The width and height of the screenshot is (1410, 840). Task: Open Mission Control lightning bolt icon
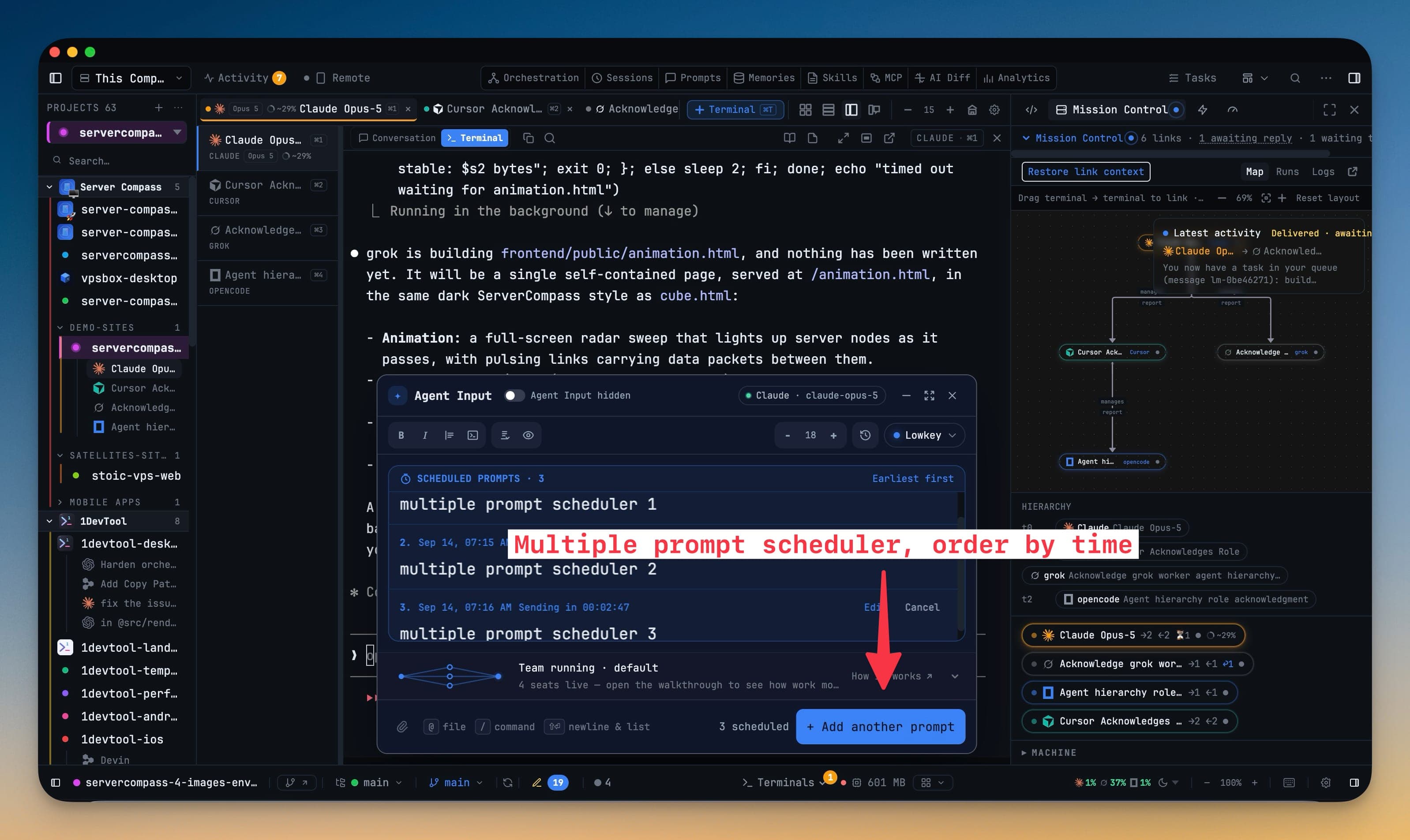pyautogui.click(x=1202, y=110)
